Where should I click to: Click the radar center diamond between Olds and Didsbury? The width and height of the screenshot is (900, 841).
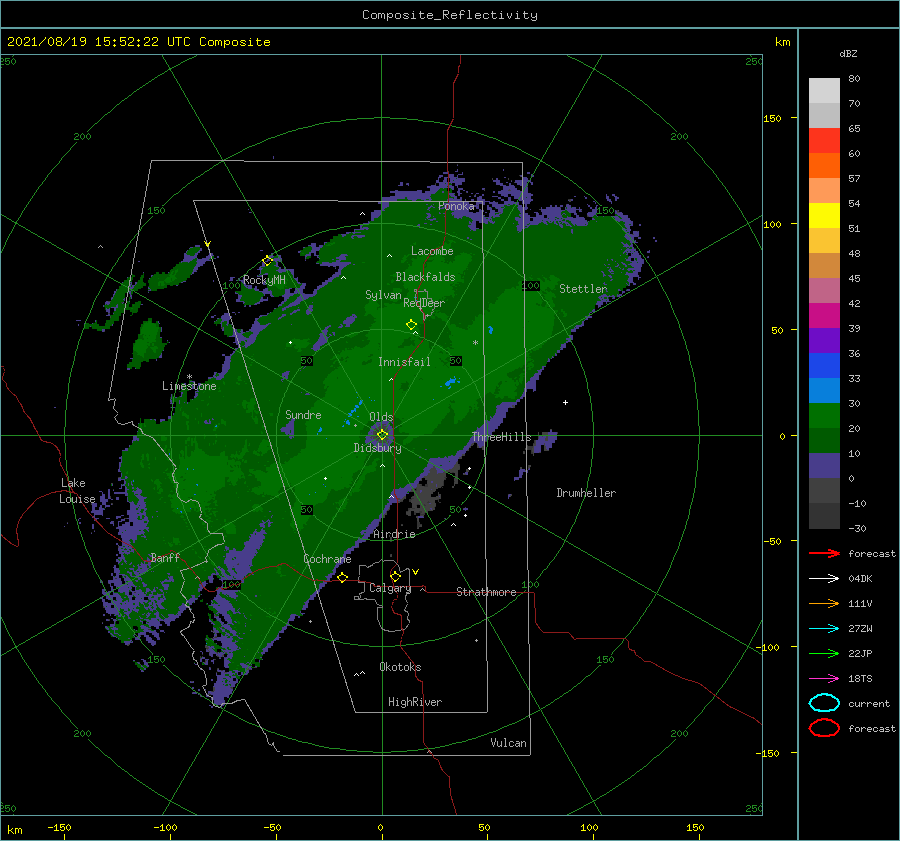click(382, 435)
